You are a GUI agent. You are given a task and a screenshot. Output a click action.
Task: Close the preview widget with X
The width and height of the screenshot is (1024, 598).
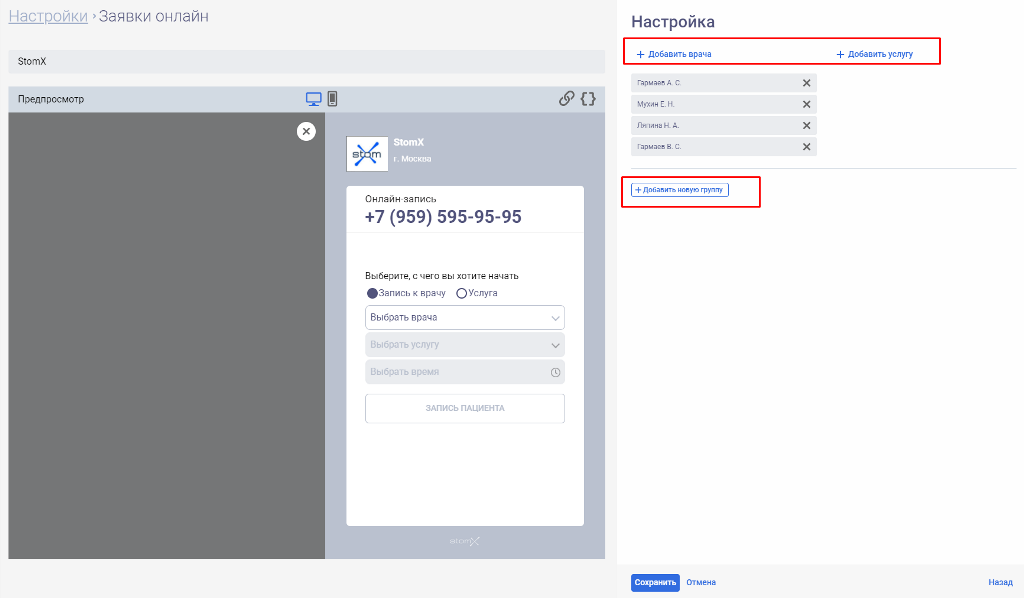coord(306,131)
